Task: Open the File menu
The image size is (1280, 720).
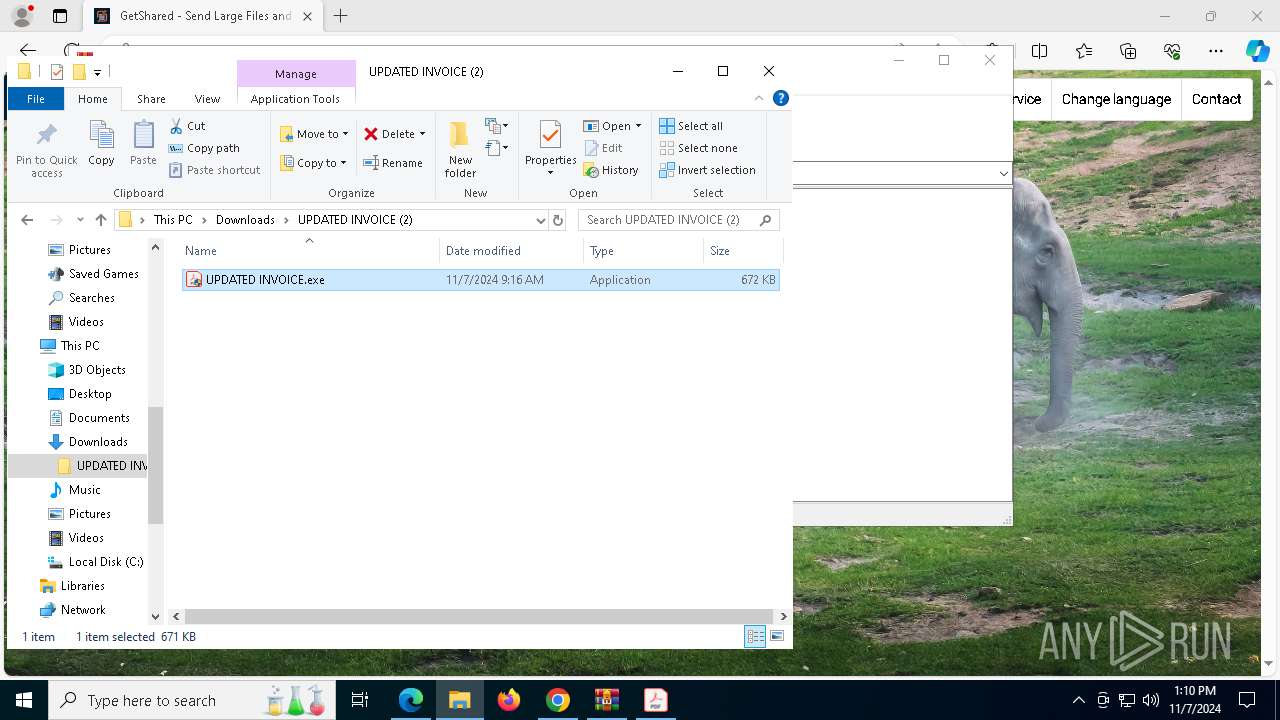Action: click(x=36, y=99)
